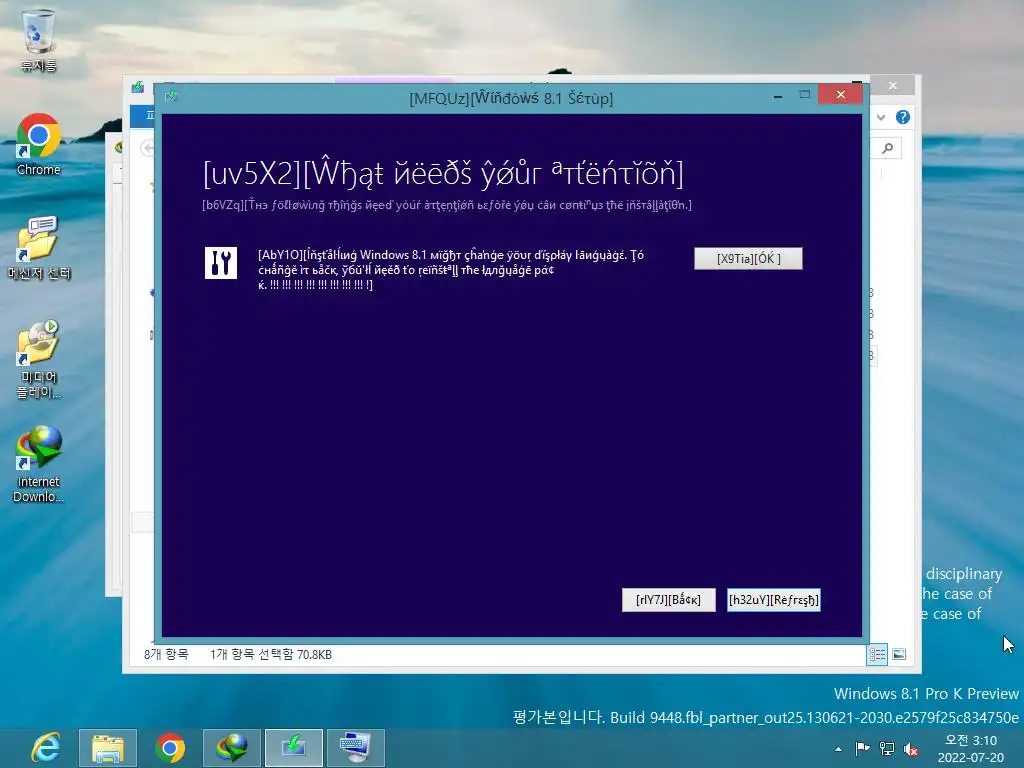Click the Explorer back arrow button
1024x768 pixels.
click(x=148, y=148)
